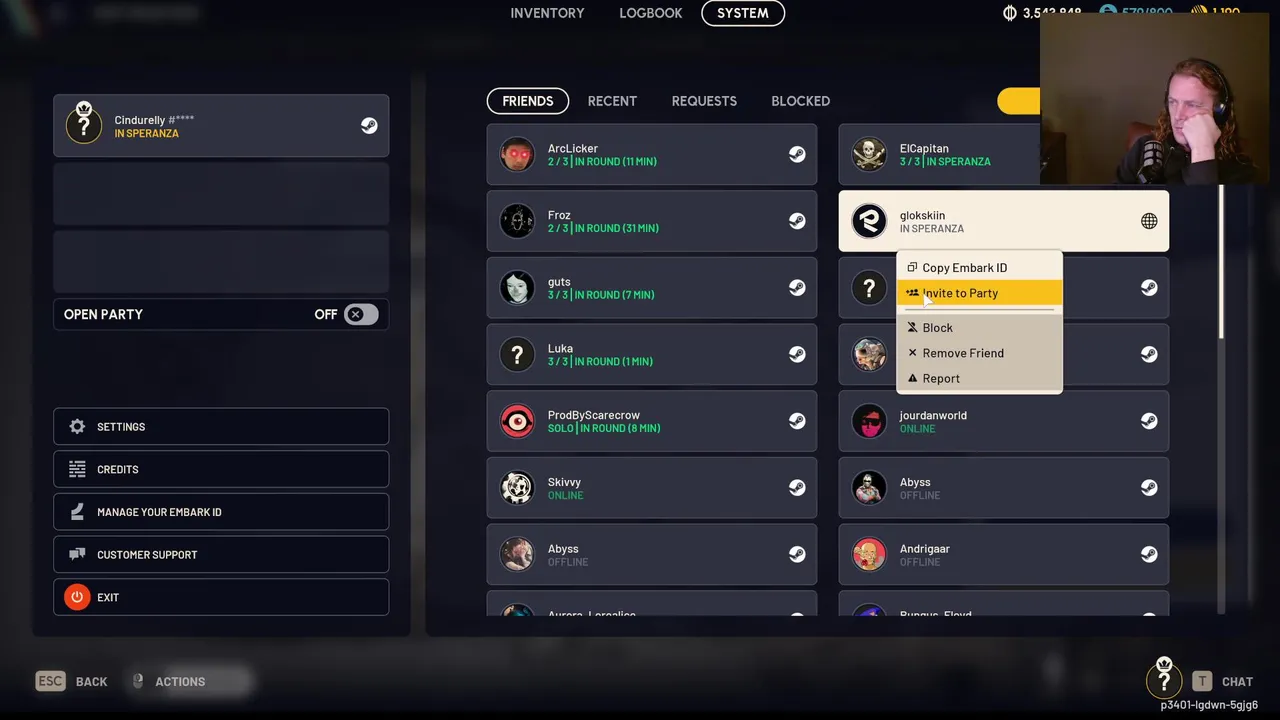Screen dimensions: 1280x720
Task: Go to the Inventory tab
Action: pyautogui.click(x=547, y=13)
